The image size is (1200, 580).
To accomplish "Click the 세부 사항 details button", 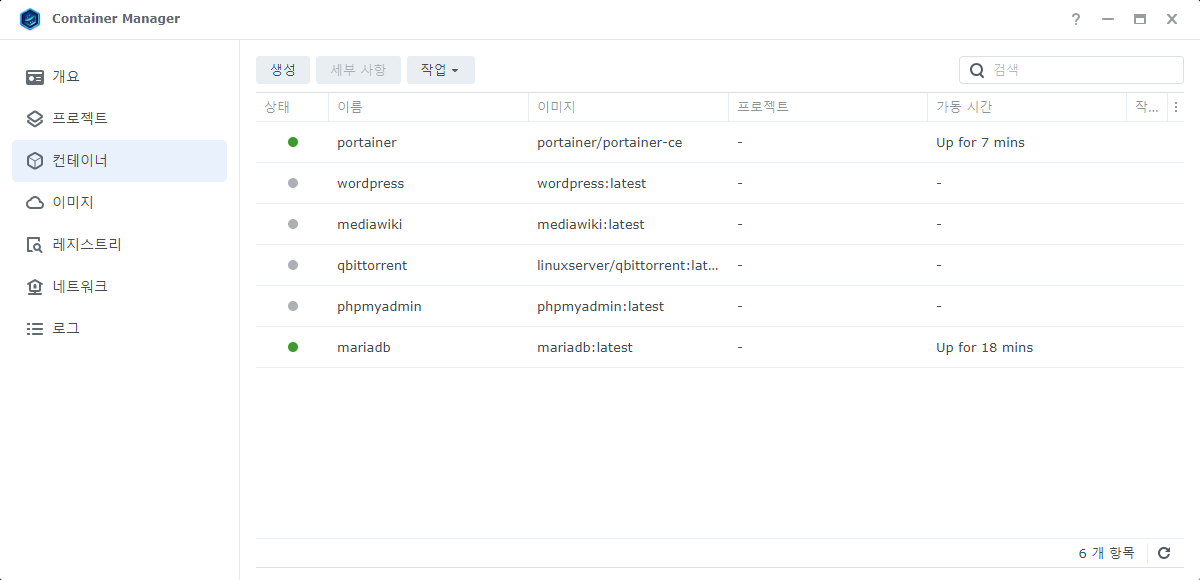I will [358, 70].
